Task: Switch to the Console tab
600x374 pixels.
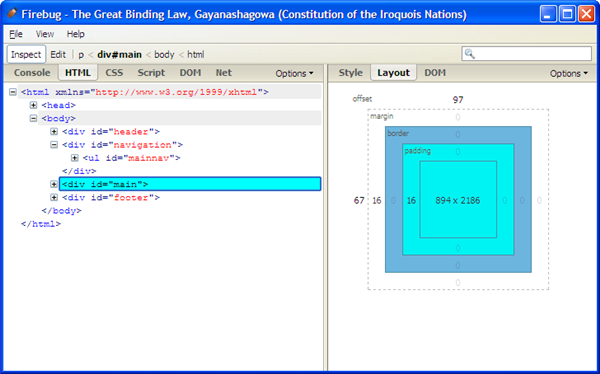Action: click(x=32, y=73)
